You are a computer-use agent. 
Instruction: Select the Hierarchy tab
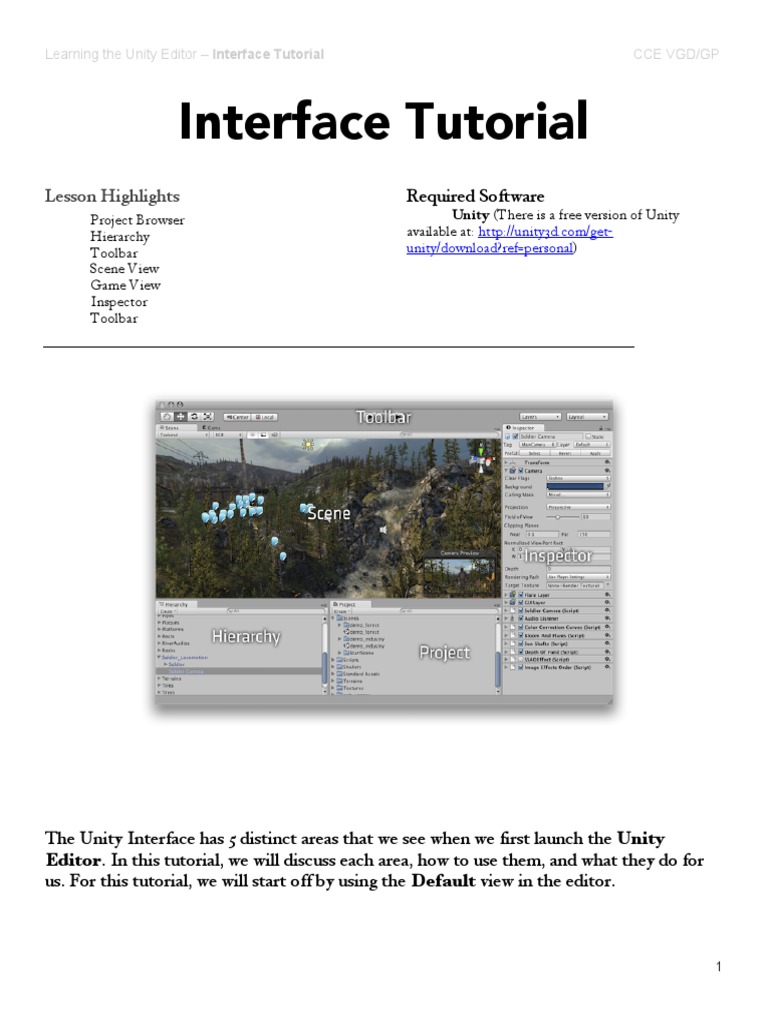click(x=175, y=605)
